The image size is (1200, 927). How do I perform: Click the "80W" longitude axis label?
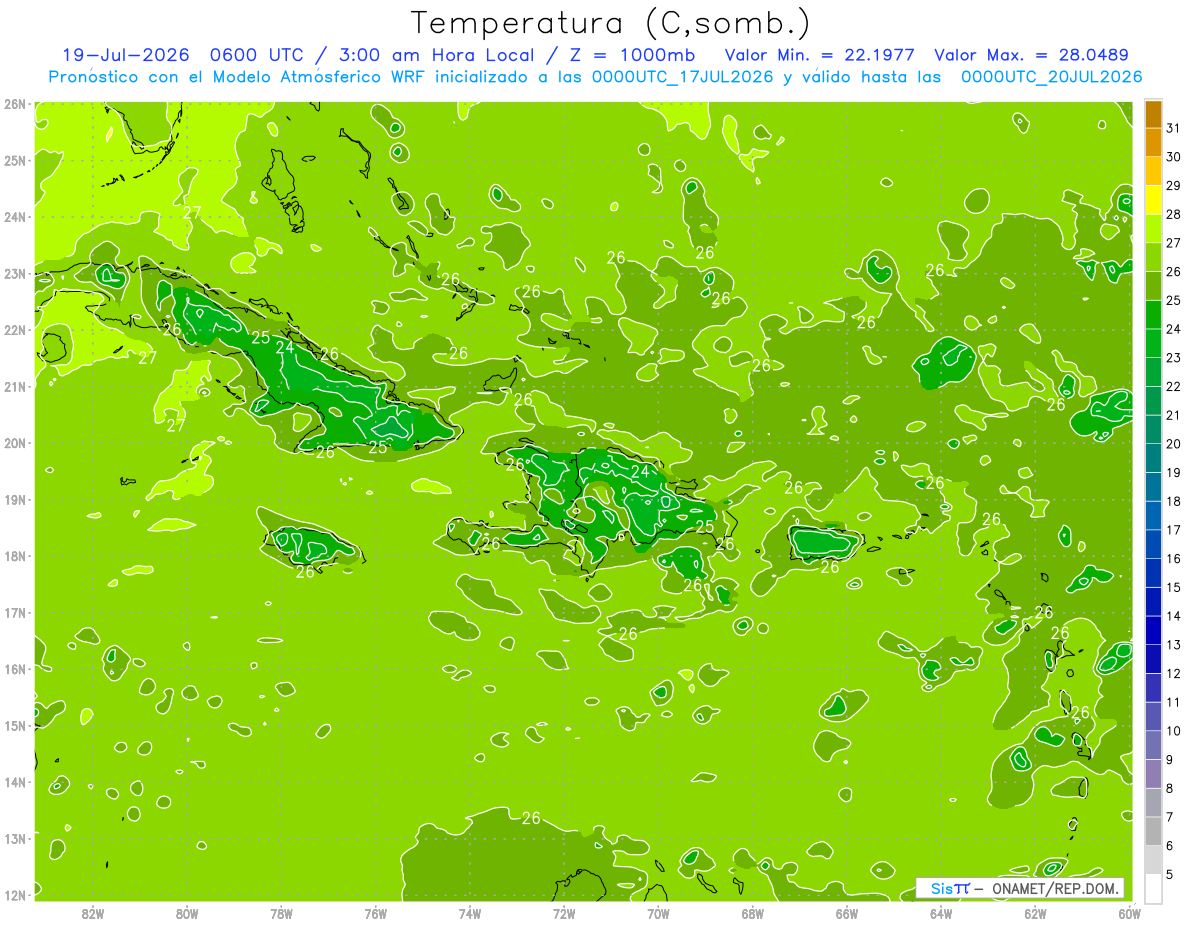[x=187, y=914]
